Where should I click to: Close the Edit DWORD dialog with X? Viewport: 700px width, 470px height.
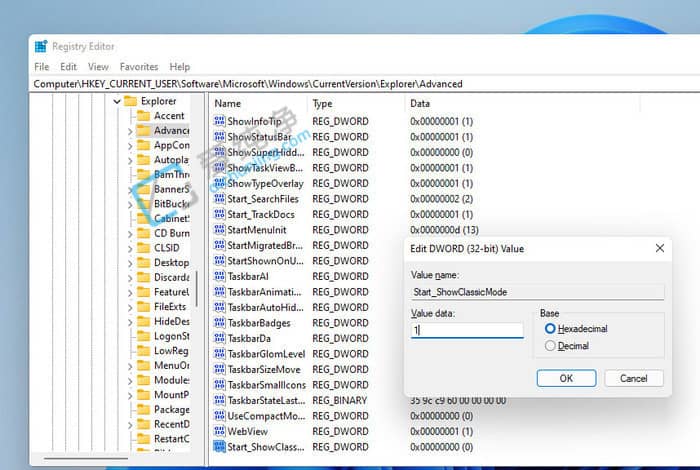click(x=660, y=248)
